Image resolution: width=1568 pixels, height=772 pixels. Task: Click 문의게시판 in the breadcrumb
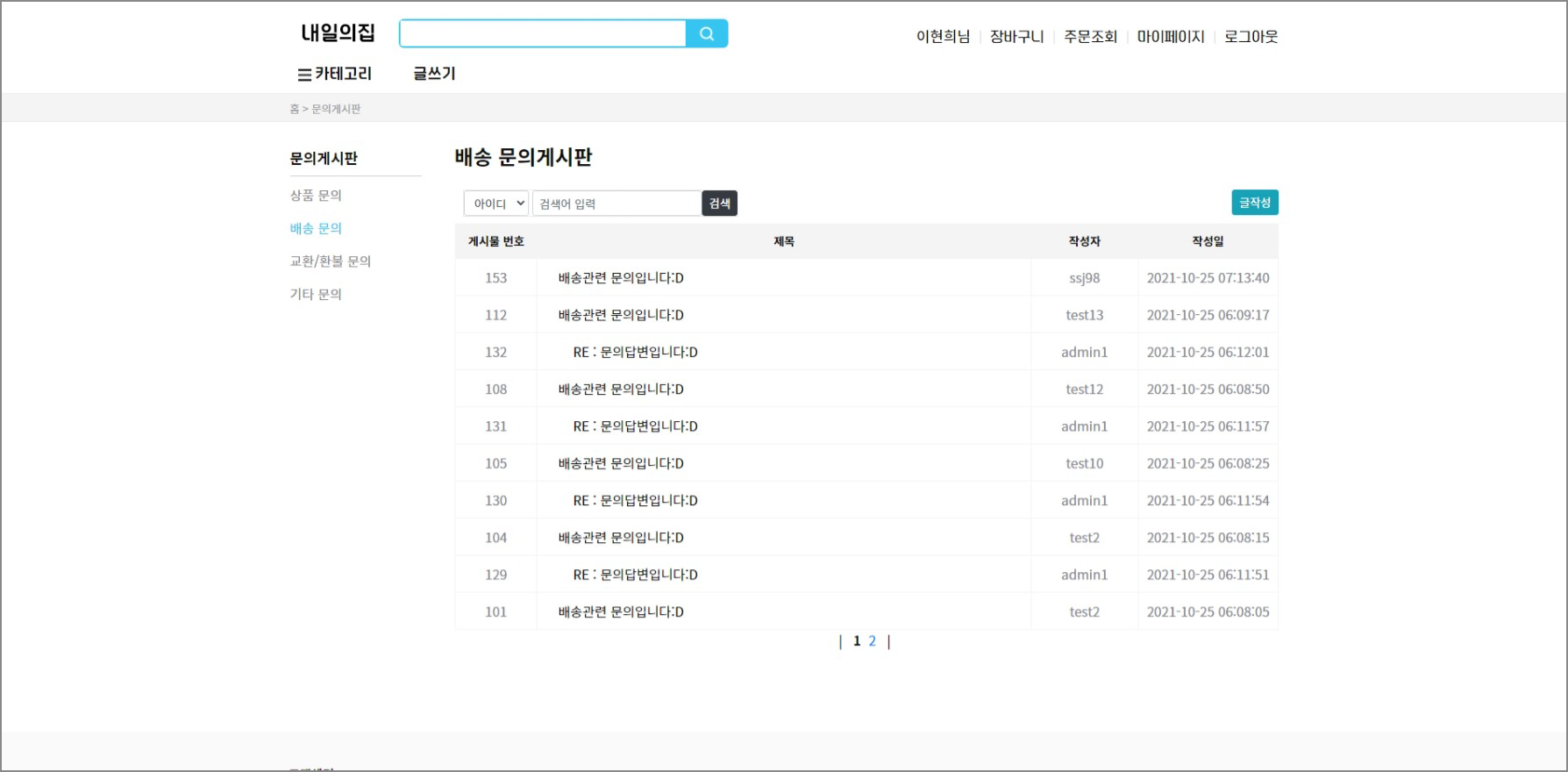coord(336,109)
